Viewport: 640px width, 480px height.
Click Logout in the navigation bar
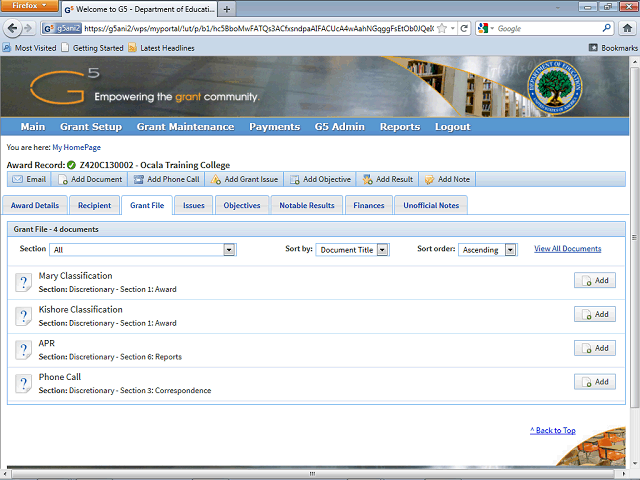(x=453, y=127)
